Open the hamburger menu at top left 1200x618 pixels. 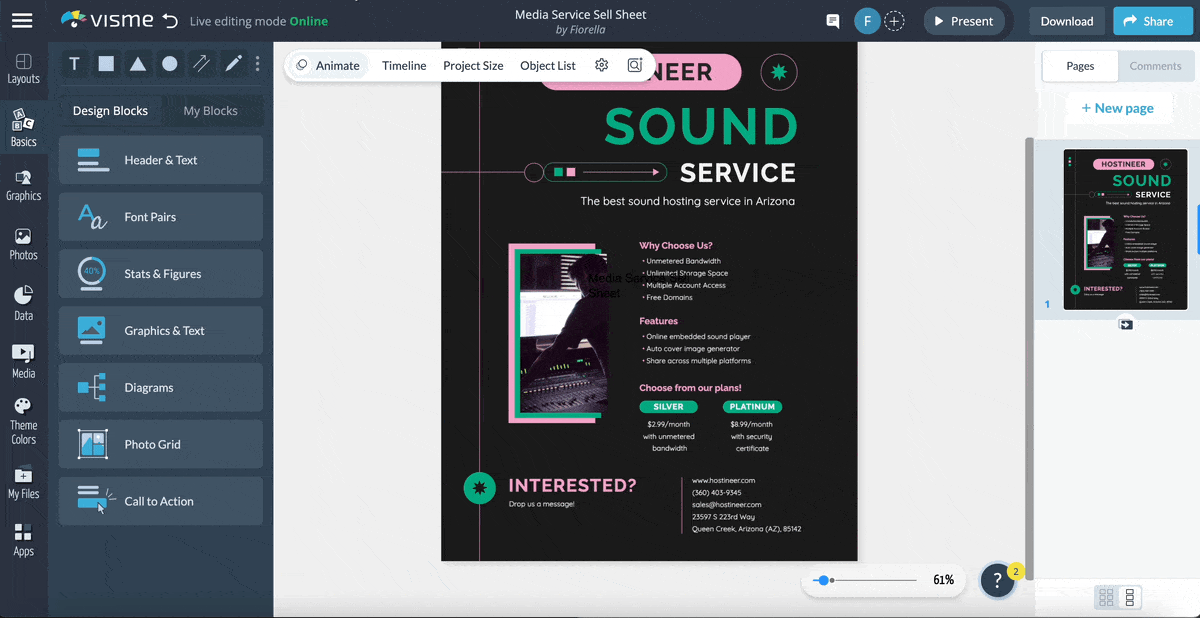click(x=24, y=20)
